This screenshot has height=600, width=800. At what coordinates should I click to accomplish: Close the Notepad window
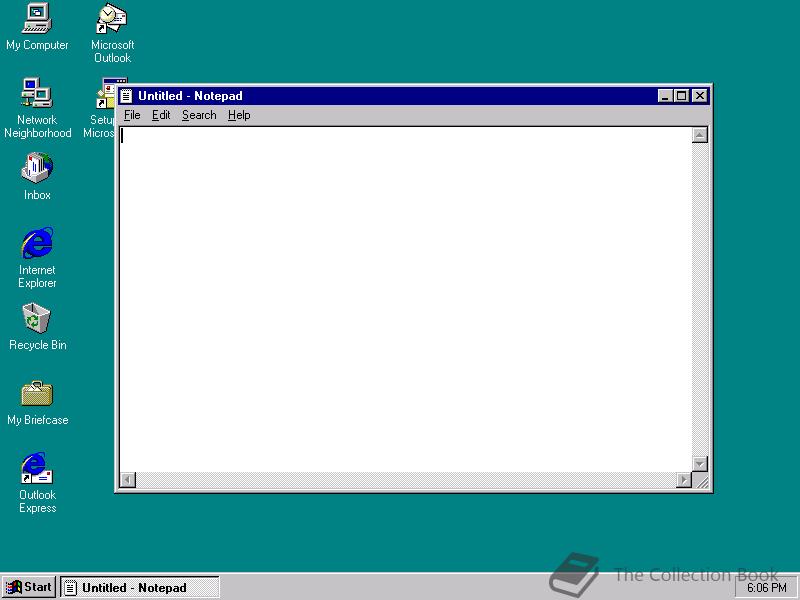[700, 96]
